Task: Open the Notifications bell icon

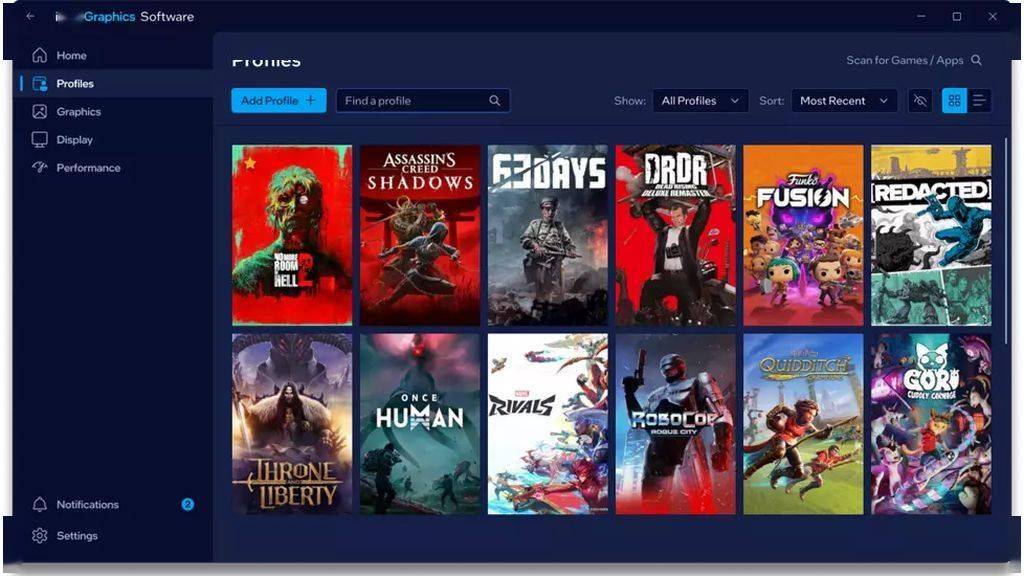Action: [x=40, y=505]
